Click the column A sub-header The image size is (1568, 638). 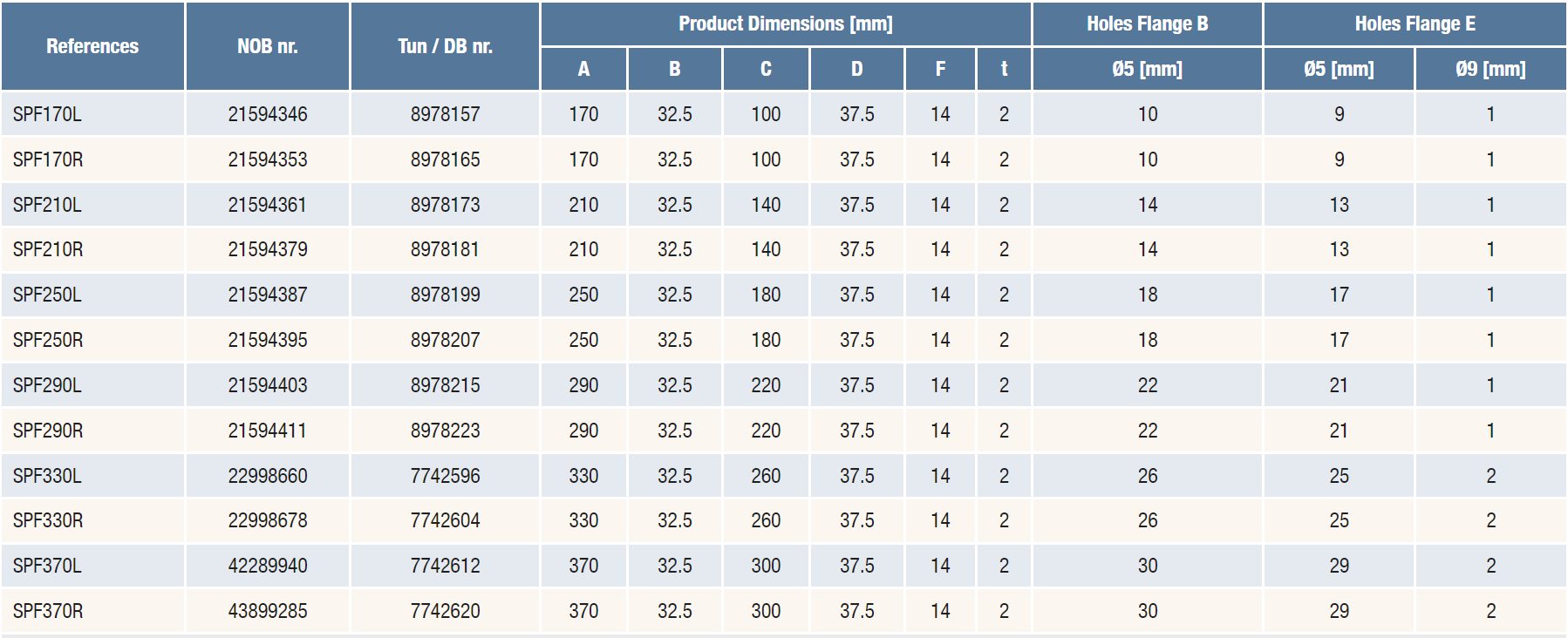point(583,69)
